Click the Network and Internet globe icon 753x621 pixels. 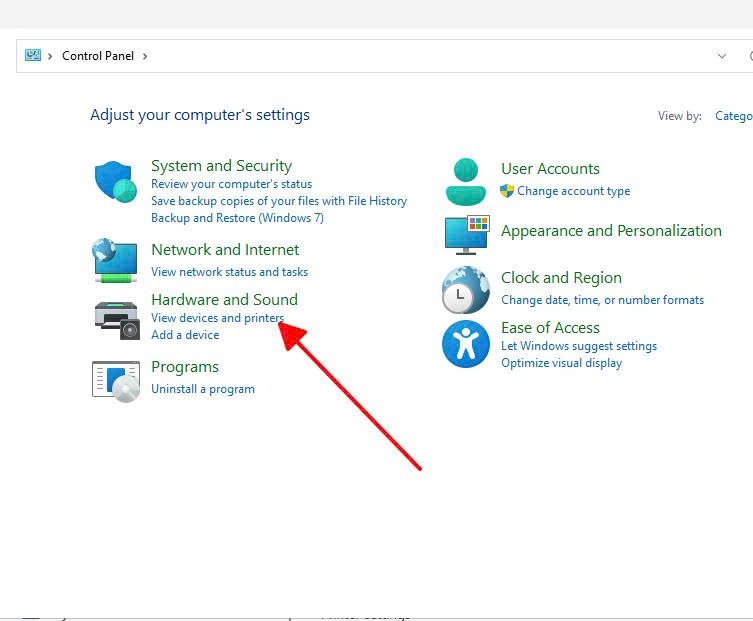(x=115, y=260)
